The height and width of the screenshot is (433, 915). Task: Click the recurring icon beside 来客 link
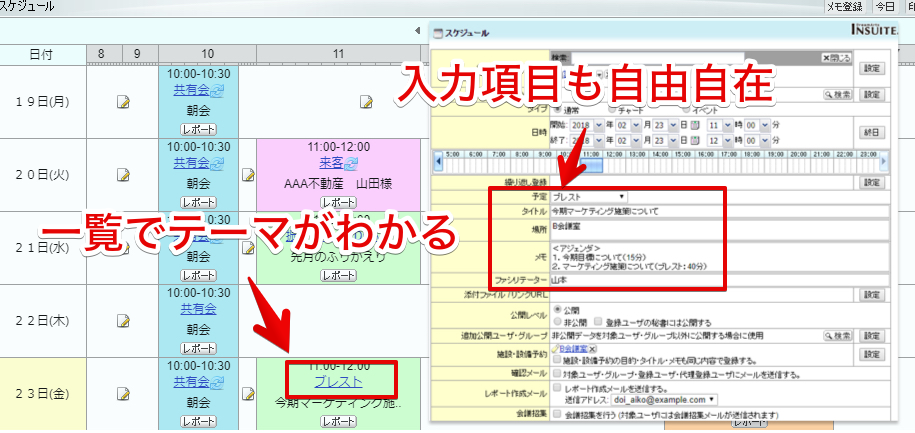pyautogui.click(x=351, y=163)
